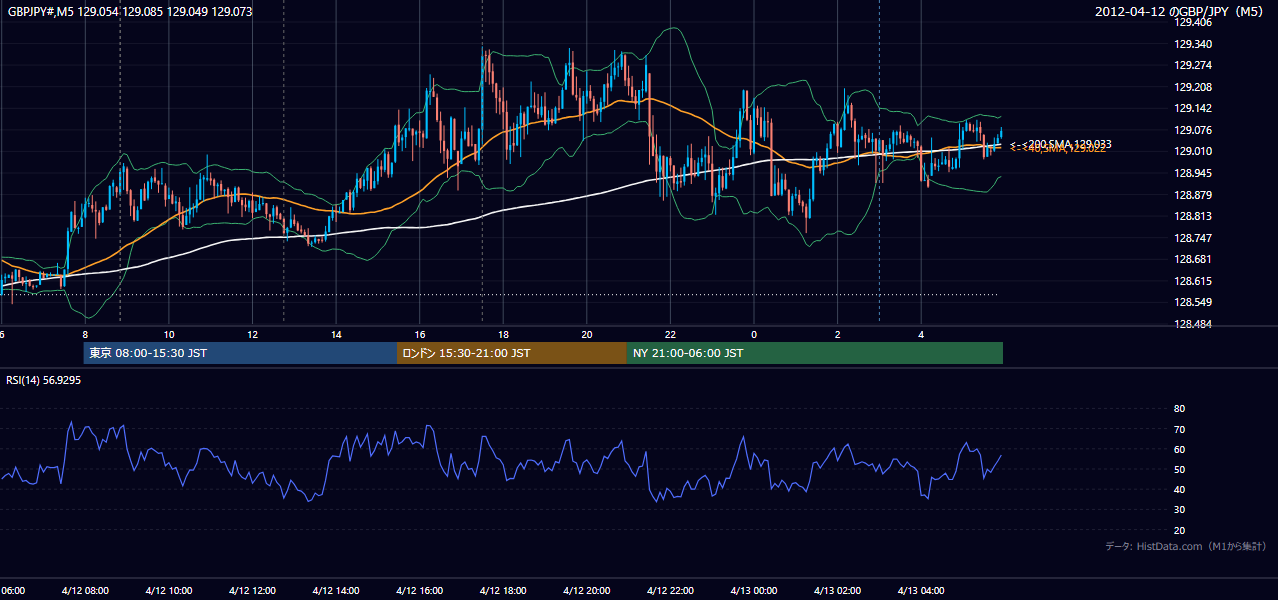
Task: Click the RSI 50 level label
Action: [x=1179, y=469]
